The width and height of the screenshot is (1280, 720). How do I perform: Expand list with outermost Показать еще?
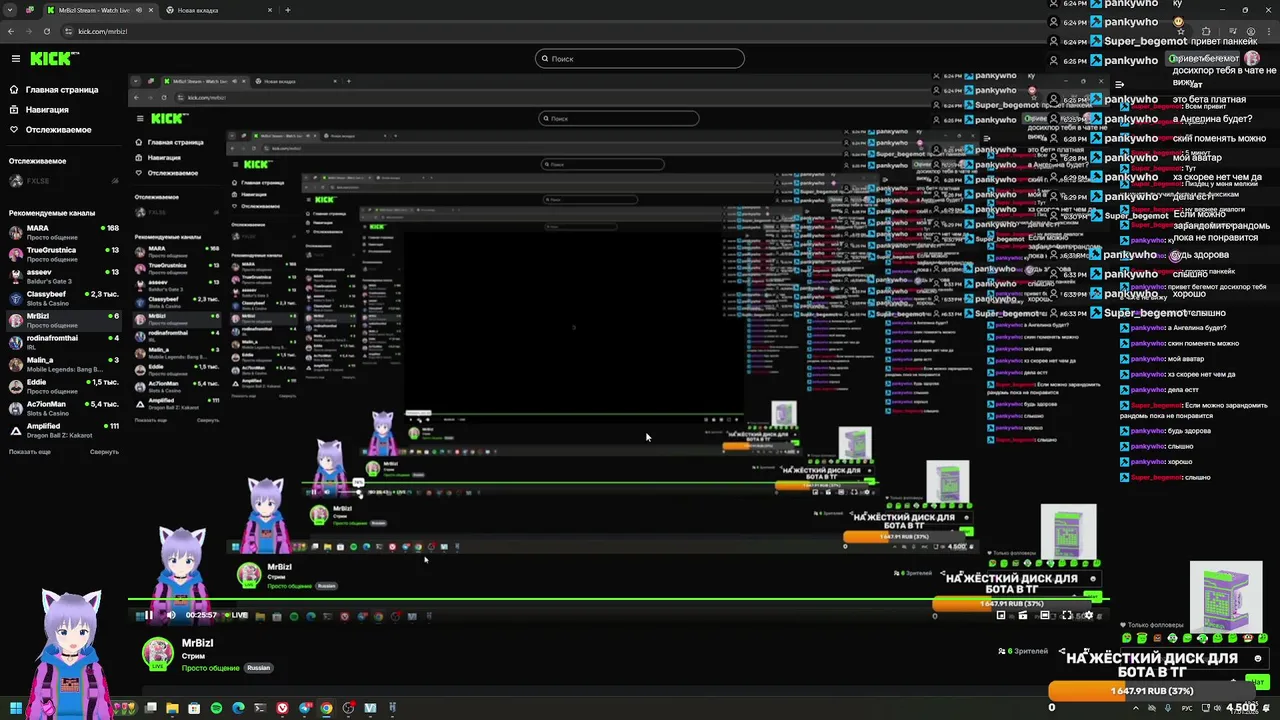pyautogui.click(x=29, y=452)
